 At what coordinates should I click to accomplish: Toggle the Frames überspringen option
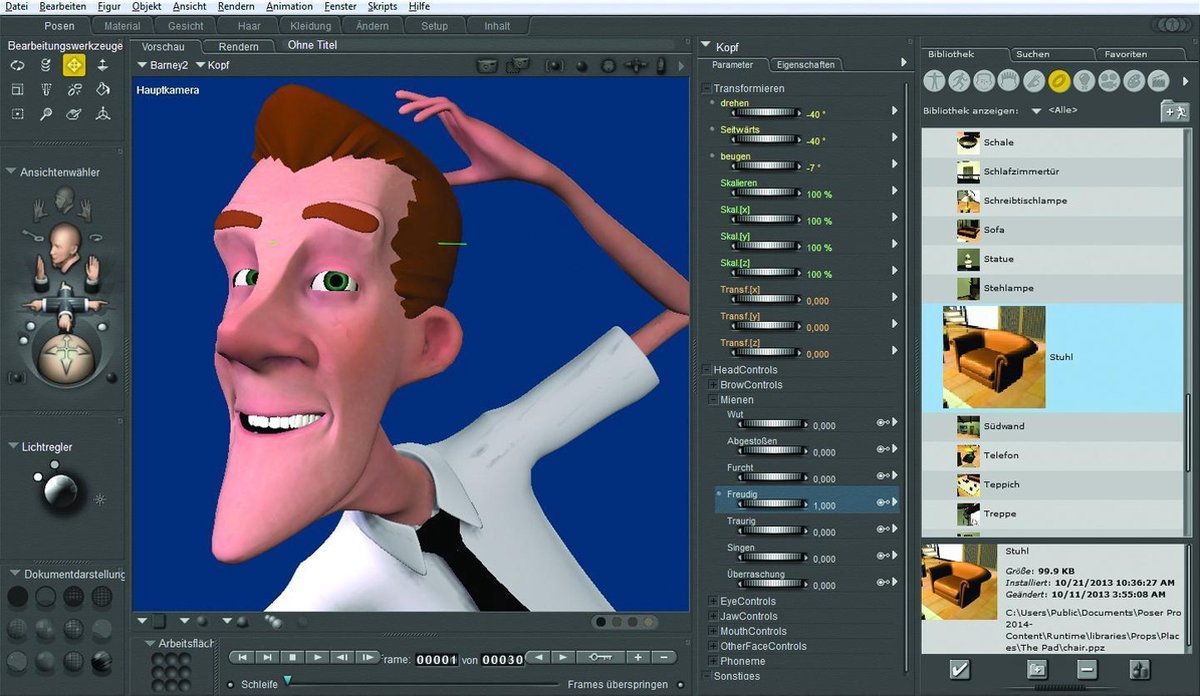pos(681,685)
